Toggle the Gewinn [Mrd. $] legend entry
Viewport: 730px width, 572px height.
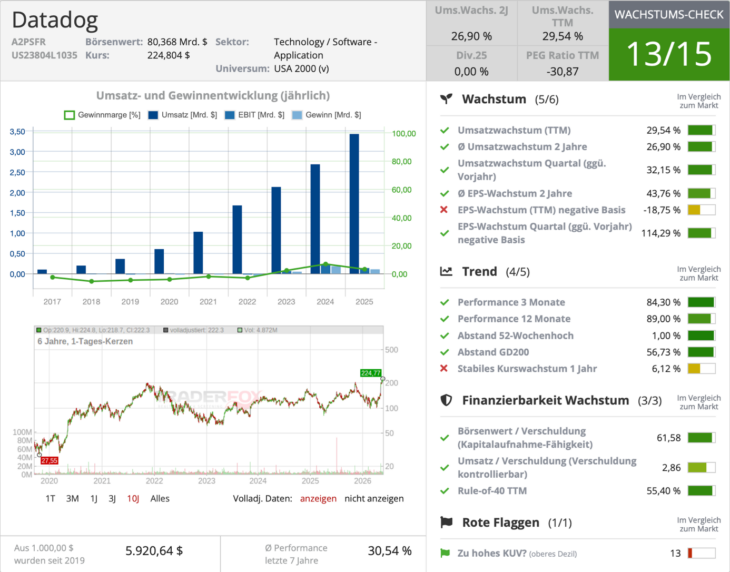[326, 115]
